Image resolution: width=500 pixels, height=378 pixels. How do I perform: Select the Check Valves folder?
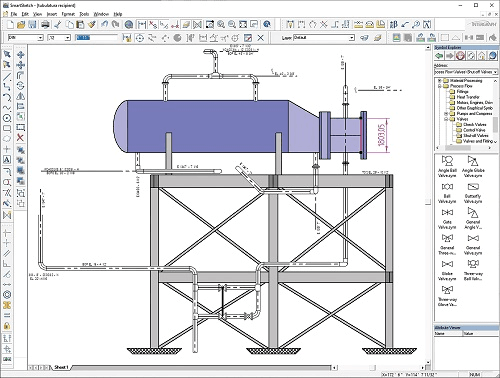point(475,125)
